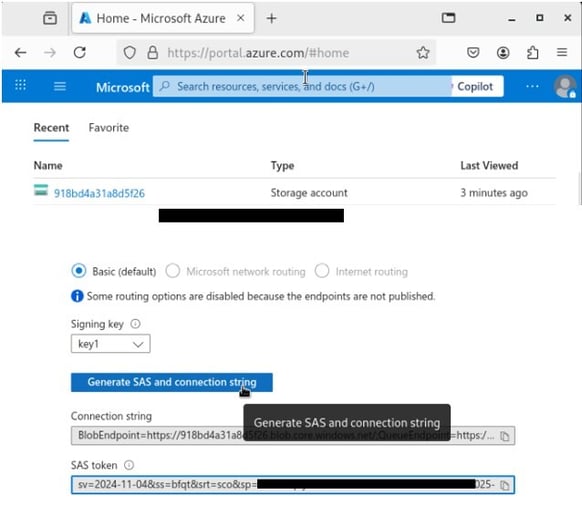Switch to the Recent tab
The image size is (582, 506).
tap(51, 128)
